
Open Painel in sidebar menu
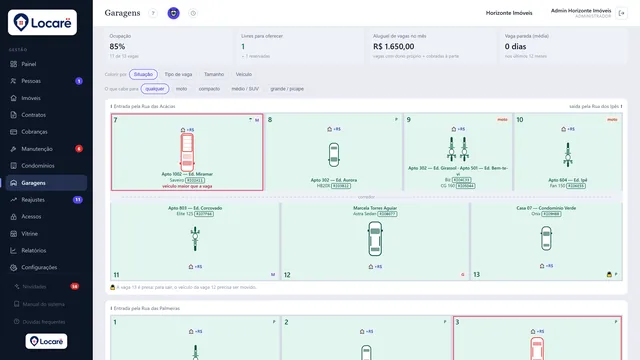[x=46, y=64]
